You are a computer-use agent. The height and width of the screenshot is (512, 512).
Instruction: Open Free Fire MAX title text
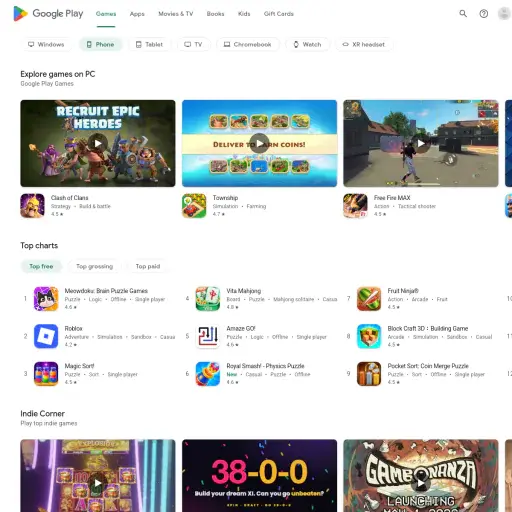392,198
